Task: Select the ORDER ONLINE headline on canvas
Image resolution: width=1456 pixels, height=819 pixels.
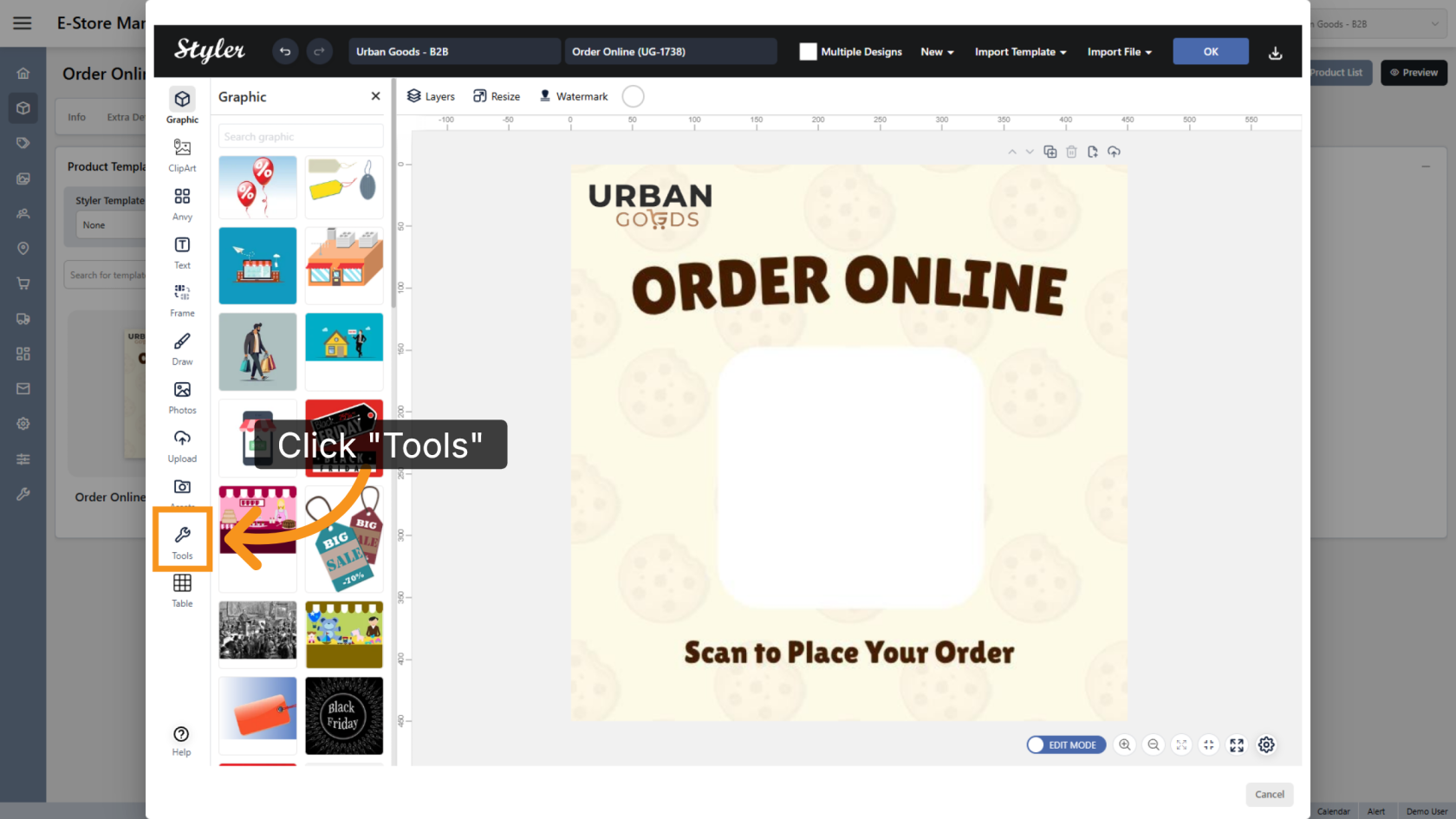Action: tap(849, 284)
